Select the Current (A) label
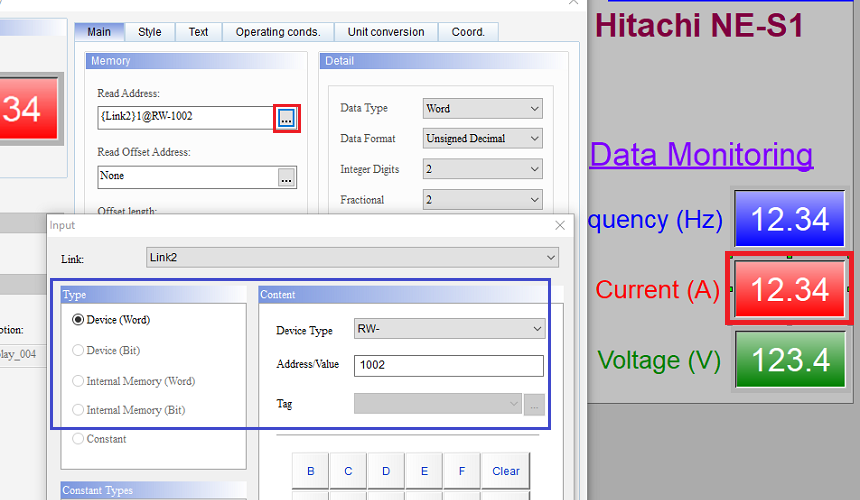This screenshot has width=860, height=500. click(658, 289)
